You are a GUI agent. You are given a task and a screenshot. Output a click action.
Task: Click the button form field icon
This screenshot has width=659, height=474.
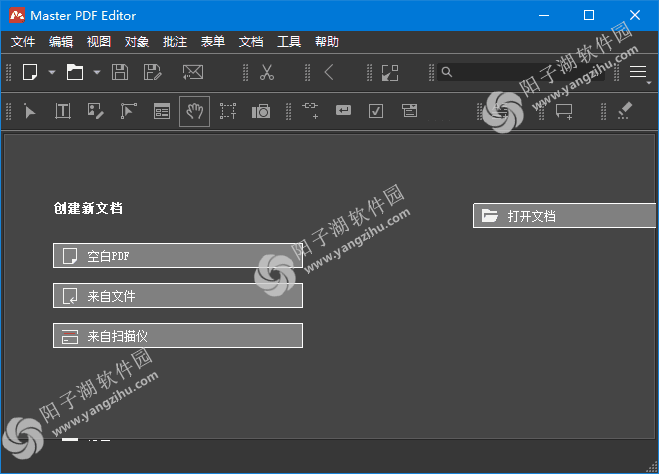click(x=343, y=111)
